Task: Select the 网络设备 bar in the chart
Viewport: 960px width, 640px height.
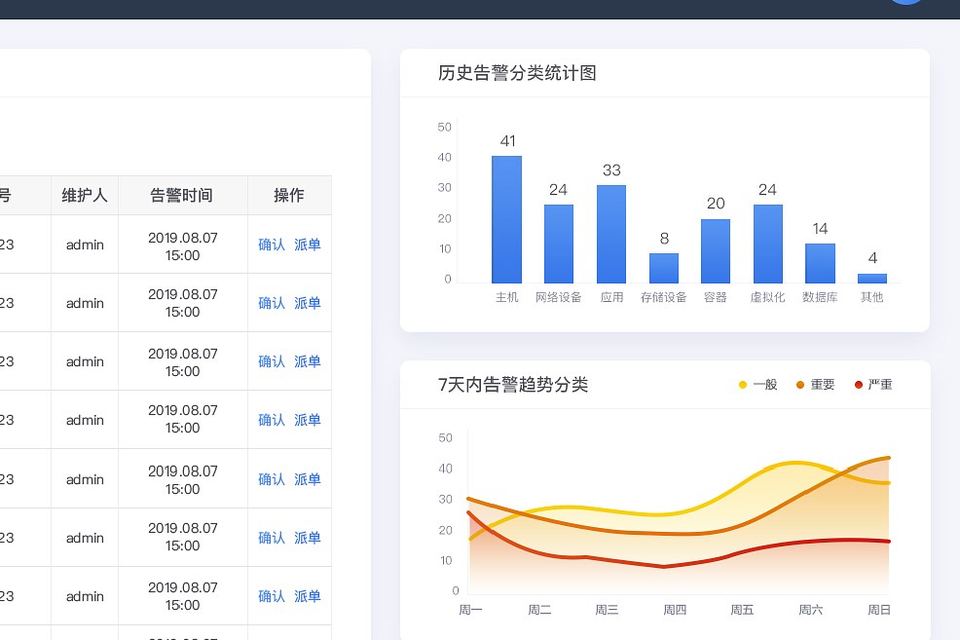Action: tap(559, 244)
